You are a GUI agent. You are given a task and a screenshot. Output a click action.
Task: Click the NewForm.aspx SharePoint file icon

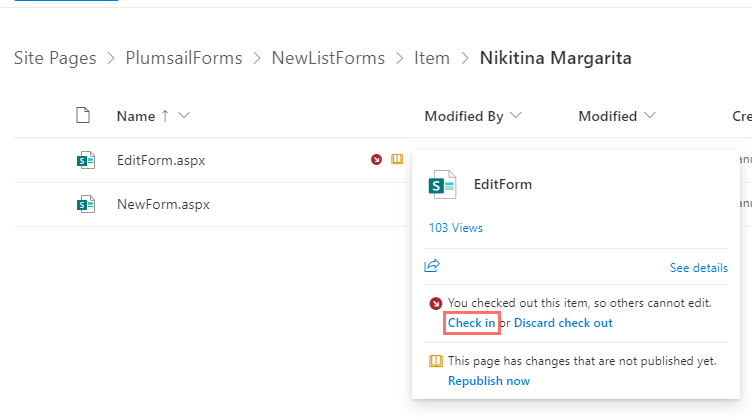pos(86,204)
